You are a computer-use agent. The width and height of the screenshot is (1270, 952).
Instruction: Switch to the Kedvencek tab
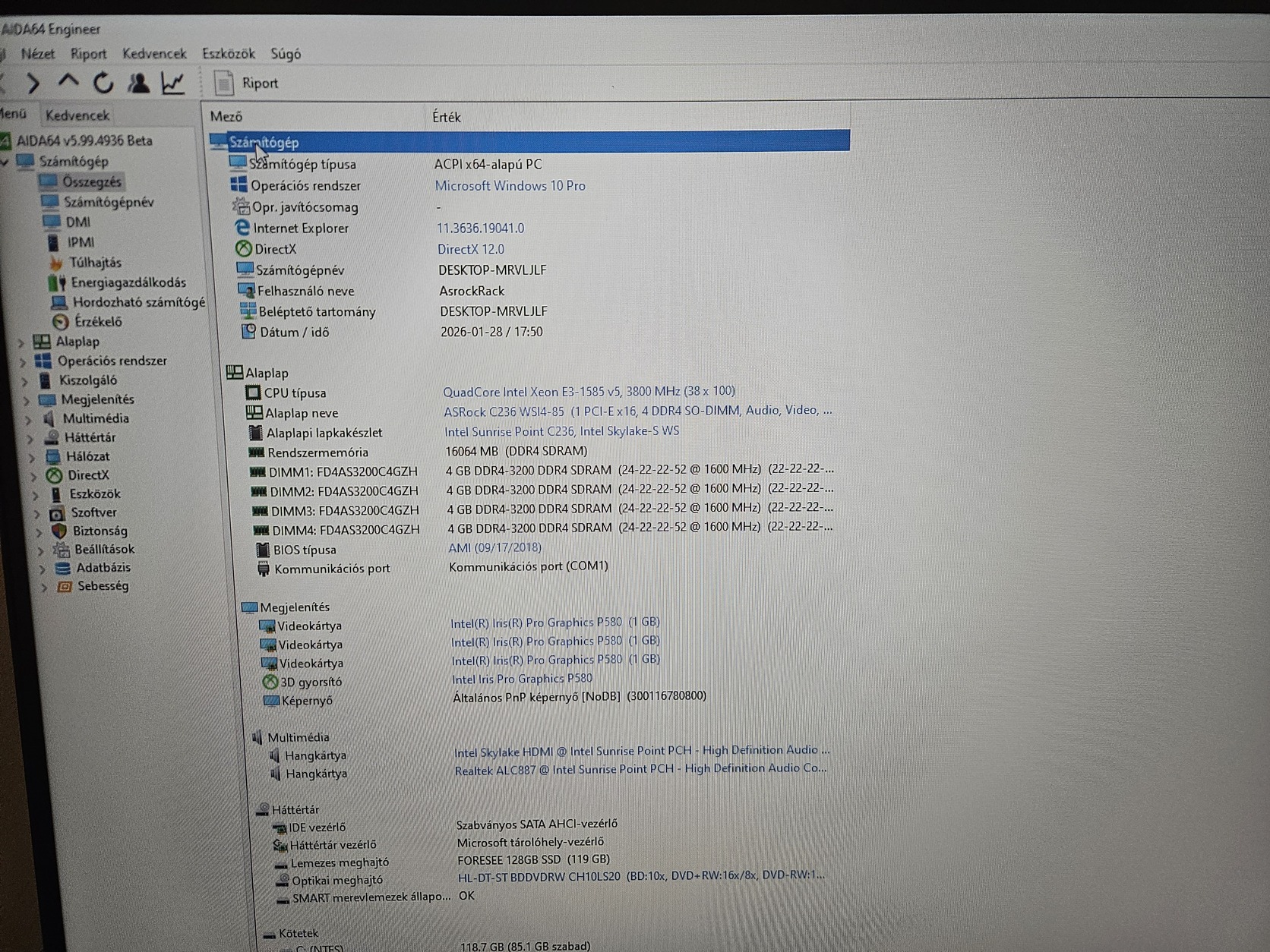(76, 115)
